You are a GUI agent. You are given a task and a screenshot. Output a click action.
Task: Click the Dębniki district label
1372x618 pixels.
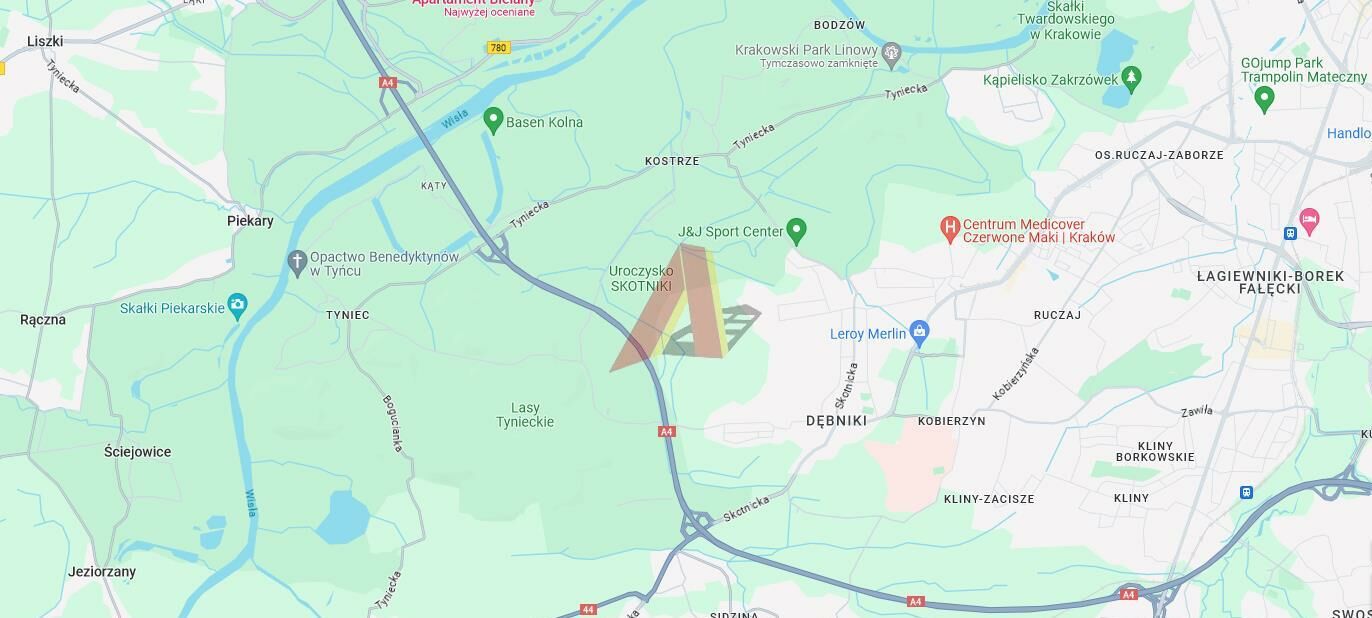point(836,421)
